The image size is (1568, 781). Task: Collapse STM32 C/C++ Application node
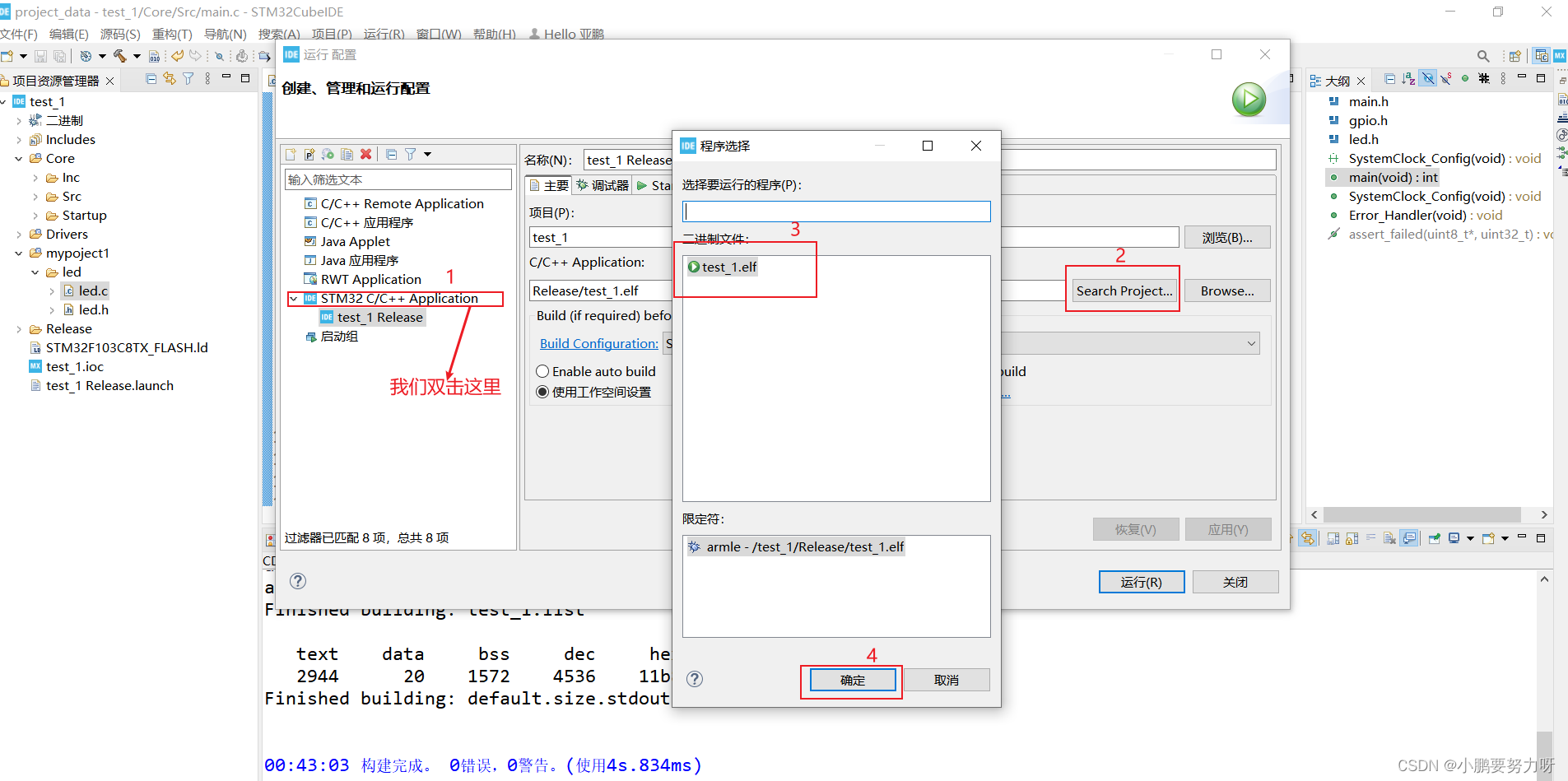(295, 299)
